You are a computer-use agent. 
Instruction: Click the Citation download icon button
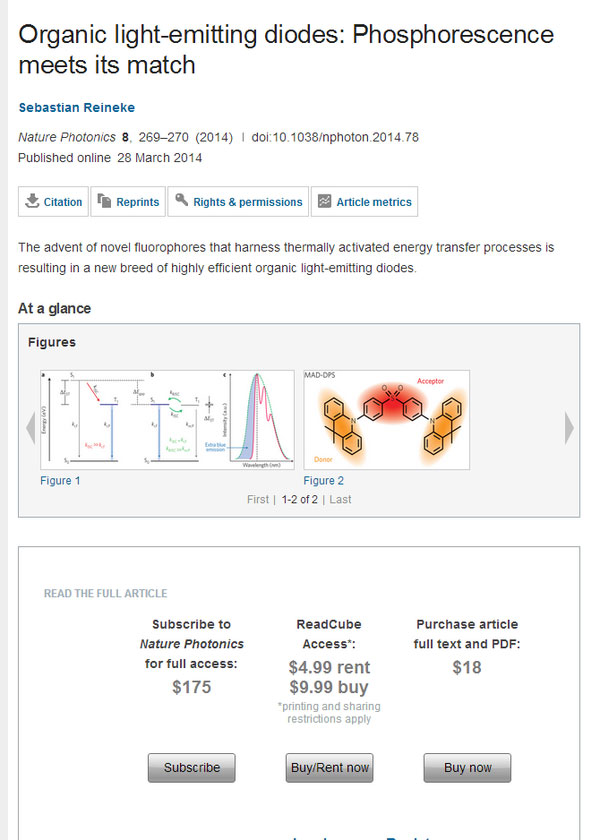(54, 202)
